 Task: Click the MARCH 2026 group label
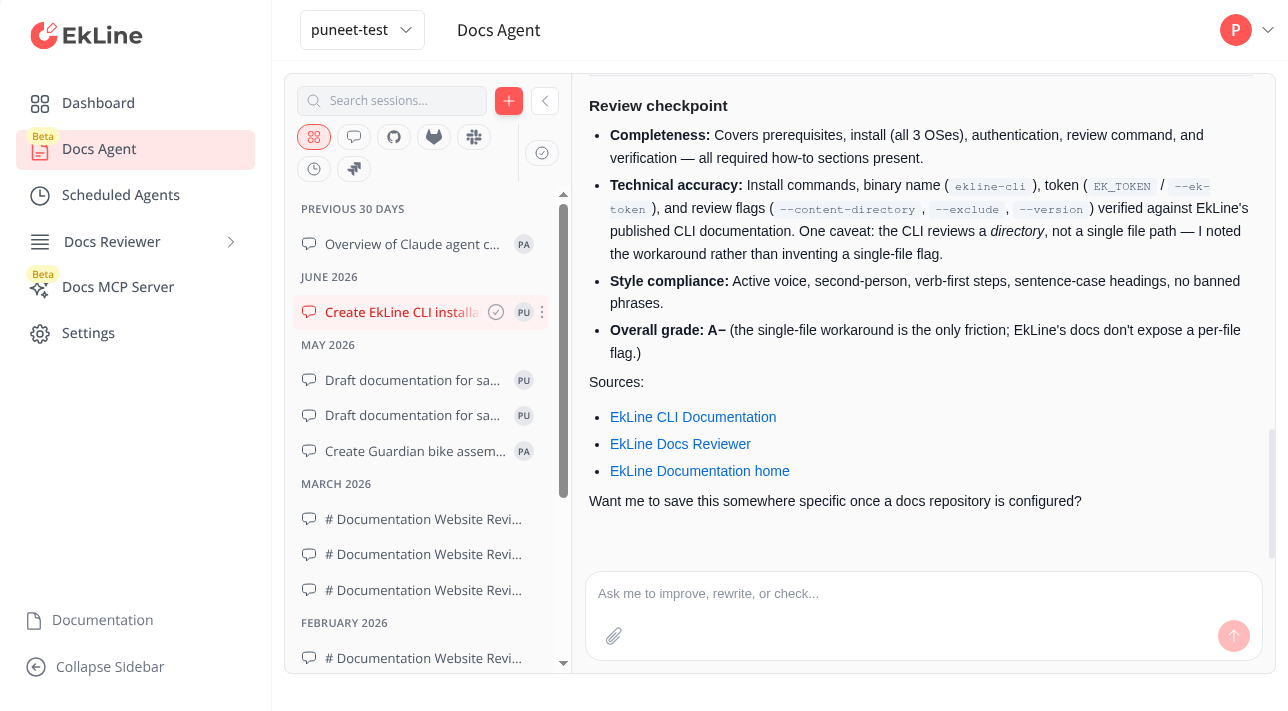(336, 484)
